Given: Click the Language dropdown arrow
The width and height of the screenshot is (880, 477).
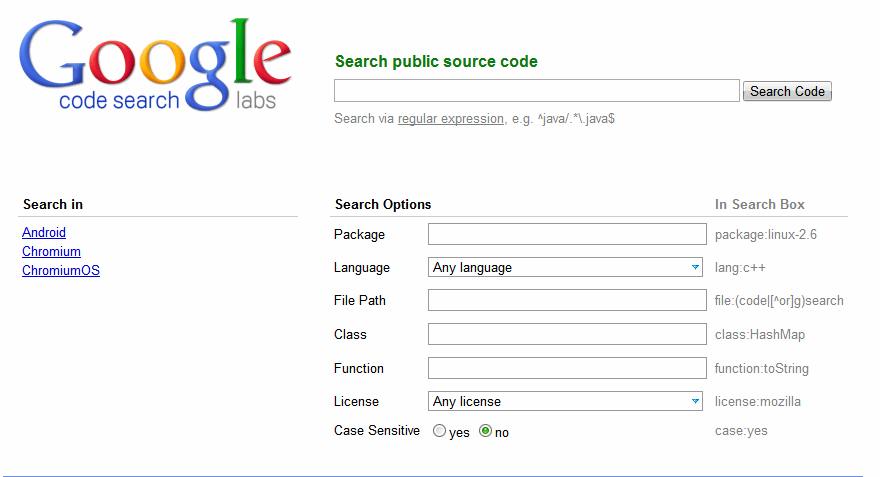Looking at the screenshot, I should (695, 268).
